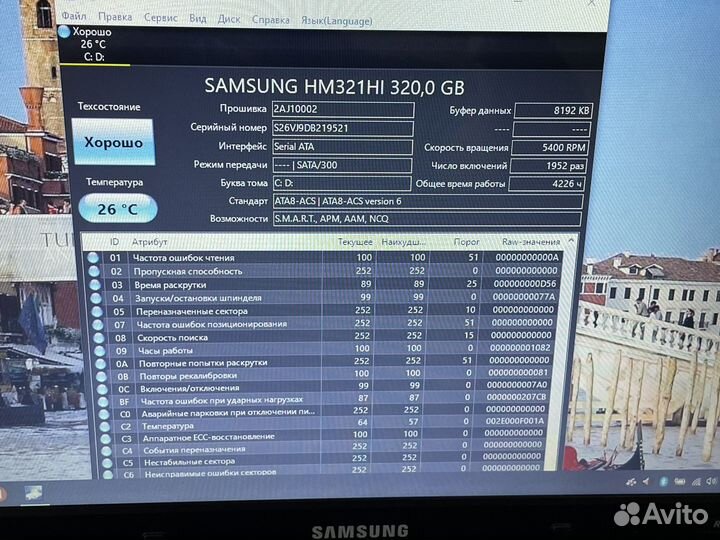720x540 pixels.
Task: Click the volume icon in the system tray
Action: coord(711,481)
